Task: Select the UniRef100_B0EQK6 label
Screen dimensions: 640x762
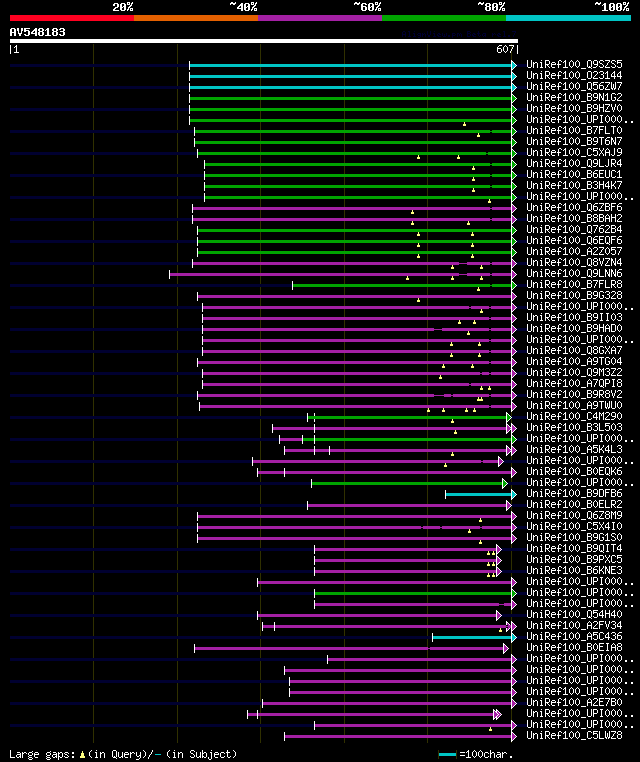Action: [x=574, y=471]
